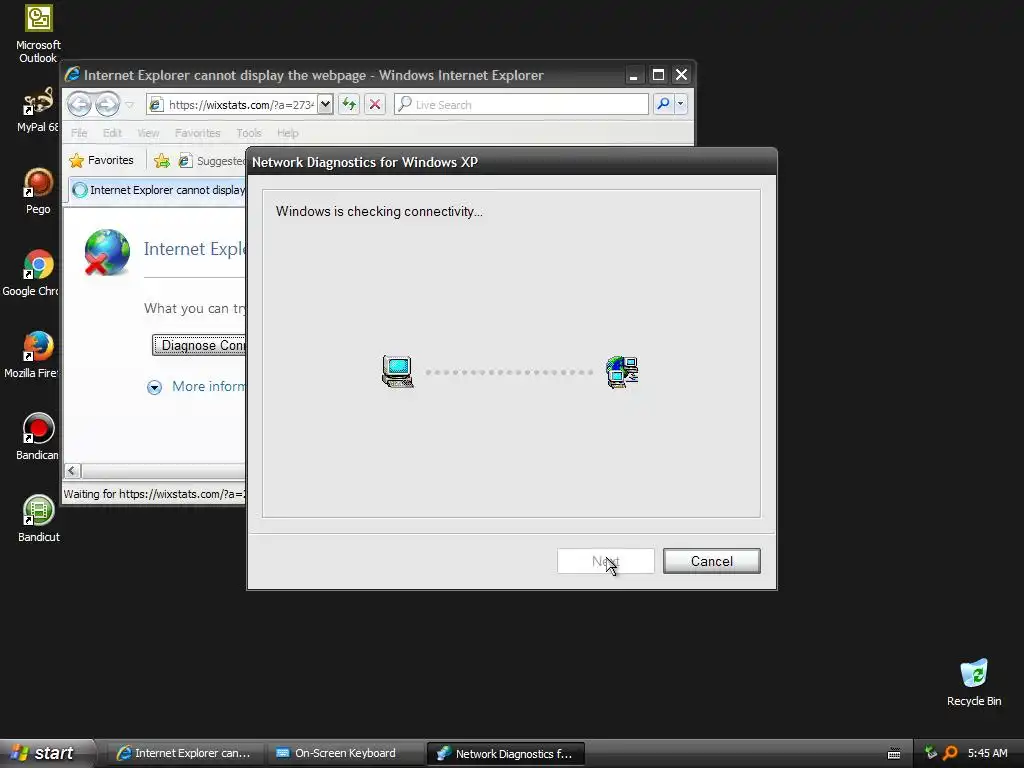Click the Live Search magnifier button
The height and width of the screenshot is (768, 1024).
663,104
